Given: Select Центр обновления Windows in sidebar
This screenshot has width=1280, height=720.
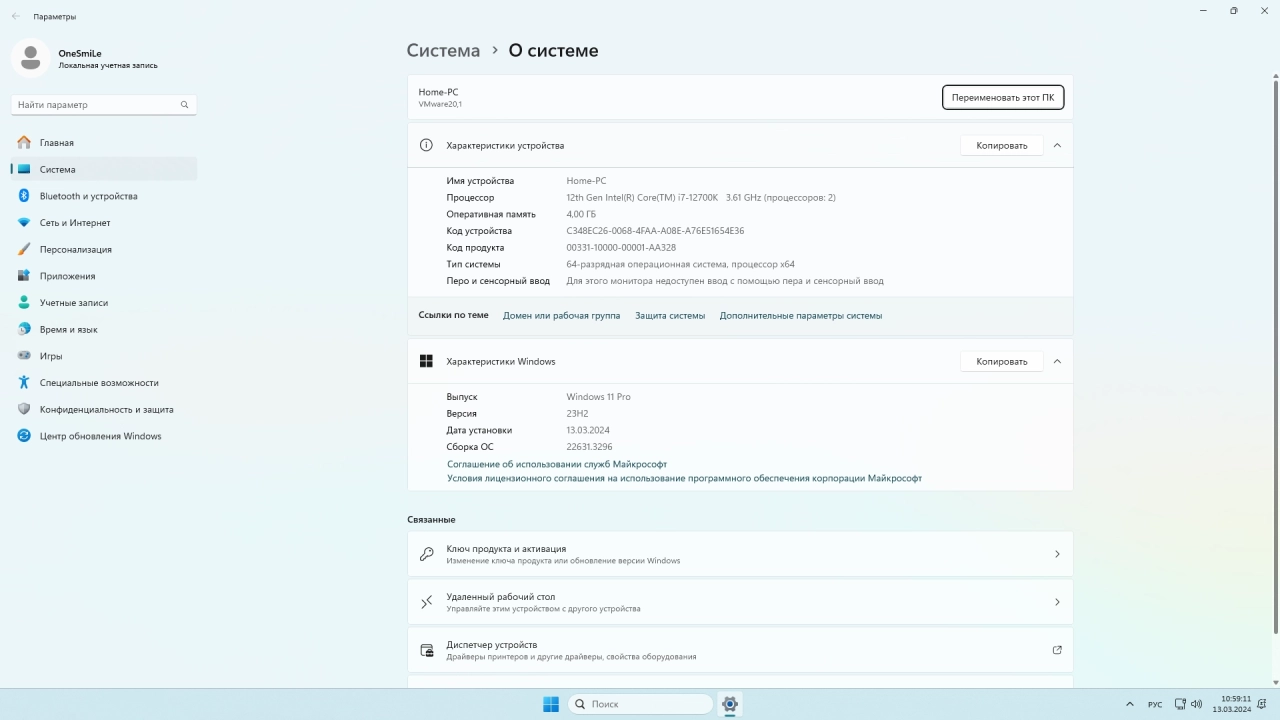Looking at the screenshot, I should pos(104,436).
